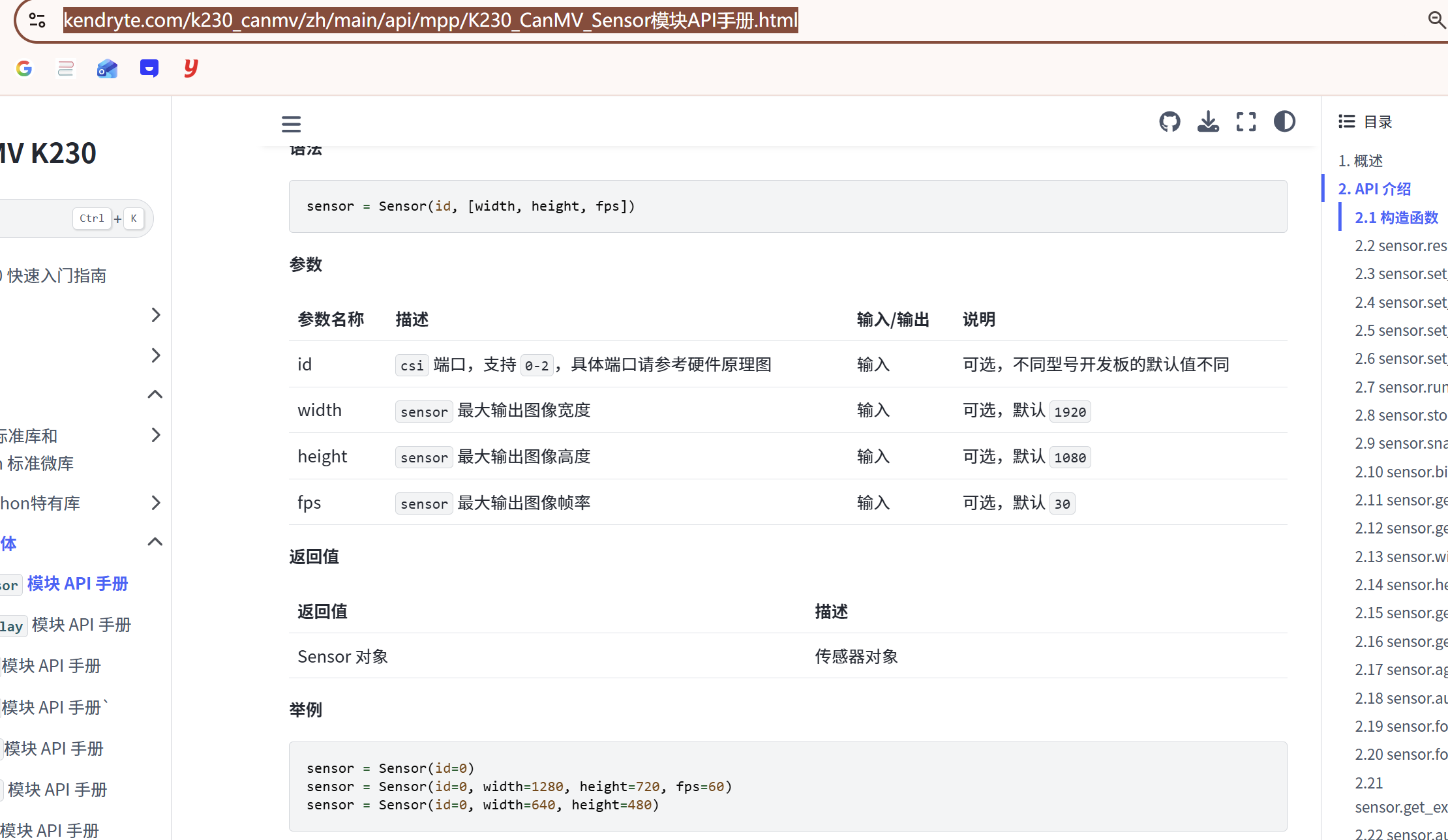
Task: Click the fps parameter name cell
Action: click(309, 503)
